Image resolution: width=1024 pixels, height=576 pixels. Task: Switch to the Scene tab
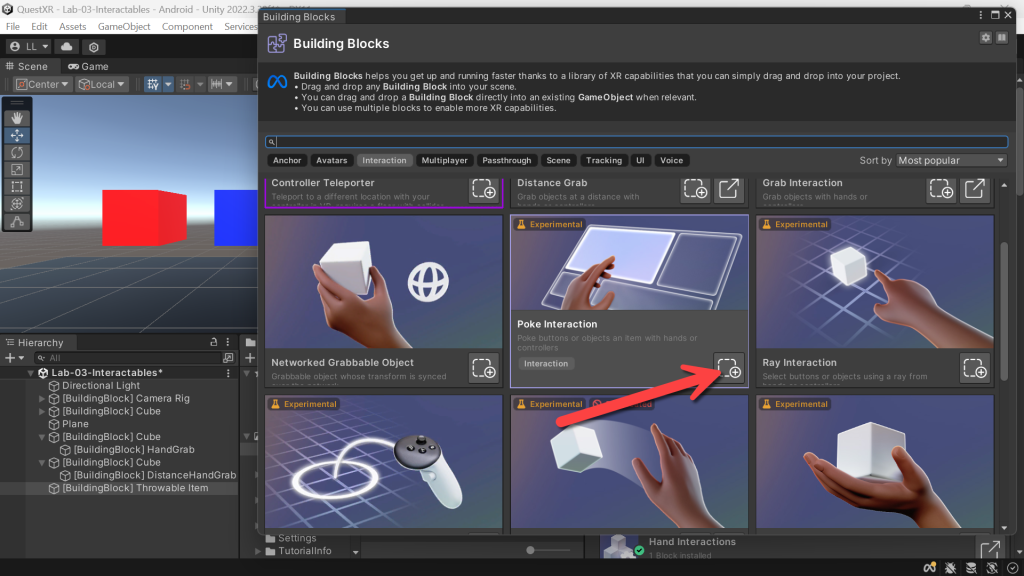(27, 67)
